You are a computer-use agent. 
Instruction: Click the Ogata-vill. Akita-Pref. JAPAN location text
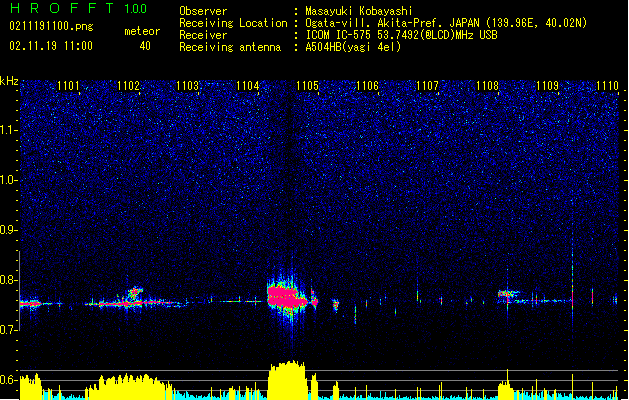click(446, 23)
